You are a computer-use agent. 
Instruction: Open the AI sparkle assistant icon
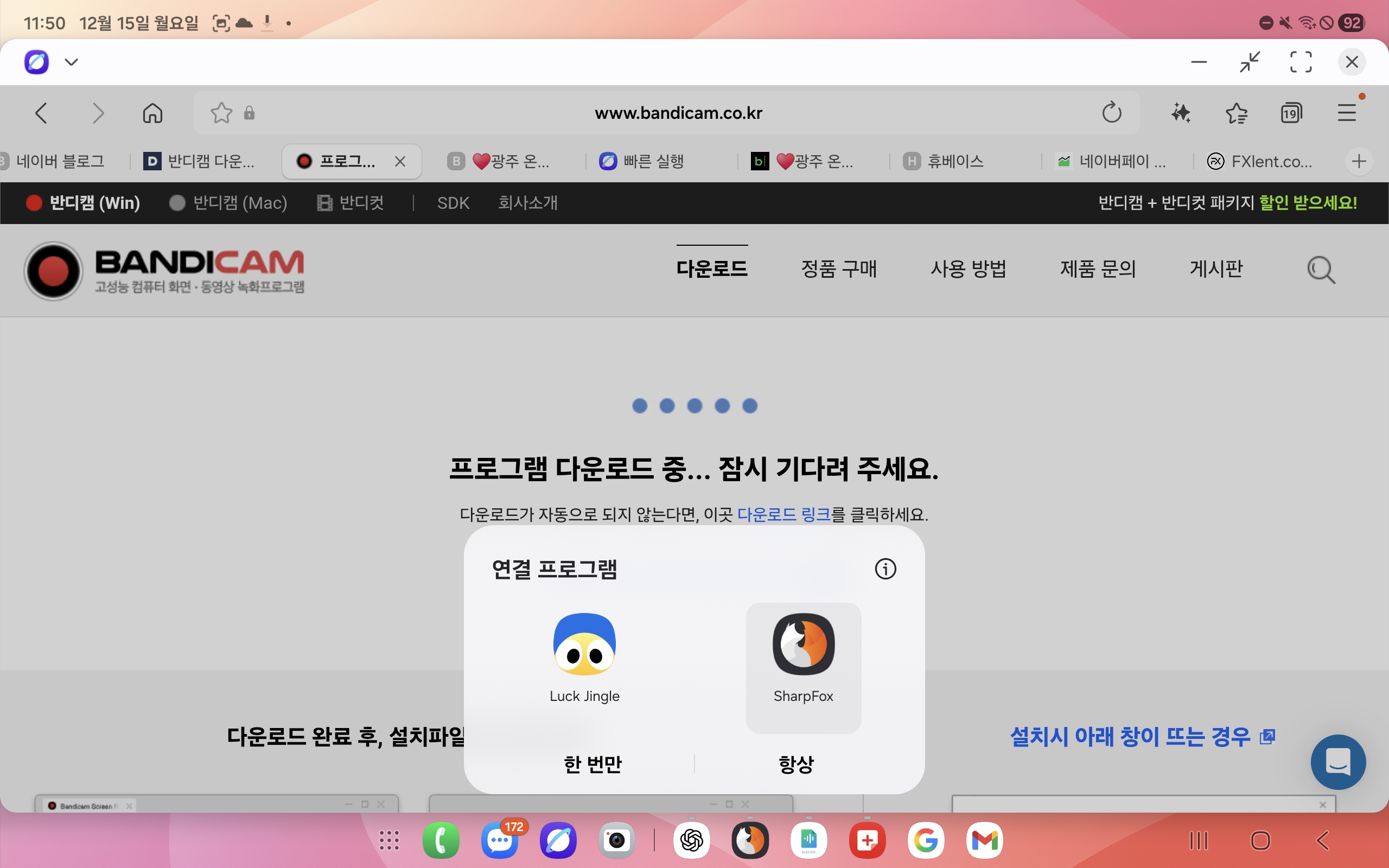(x=1180, y=112)
